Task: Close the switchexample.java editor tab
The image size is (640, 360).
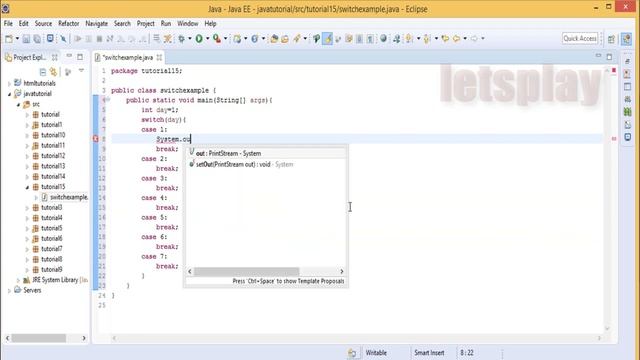Action: click(159, 58)
